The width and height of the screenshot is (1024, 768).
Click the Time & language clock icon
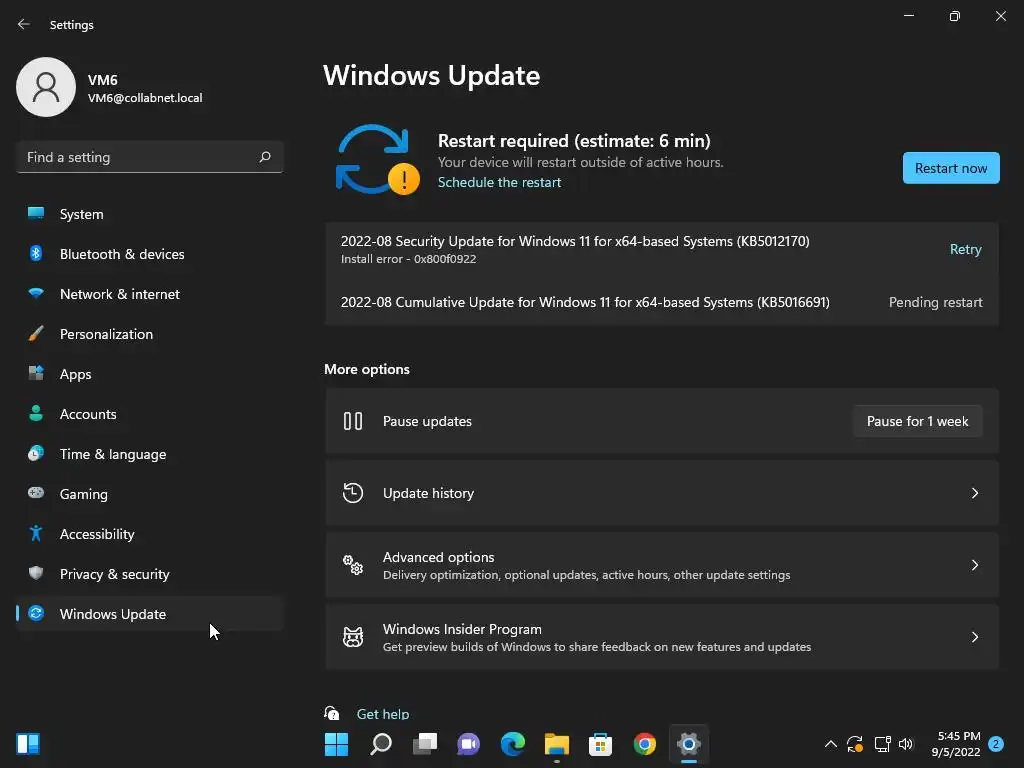click(x=36, y=453)
